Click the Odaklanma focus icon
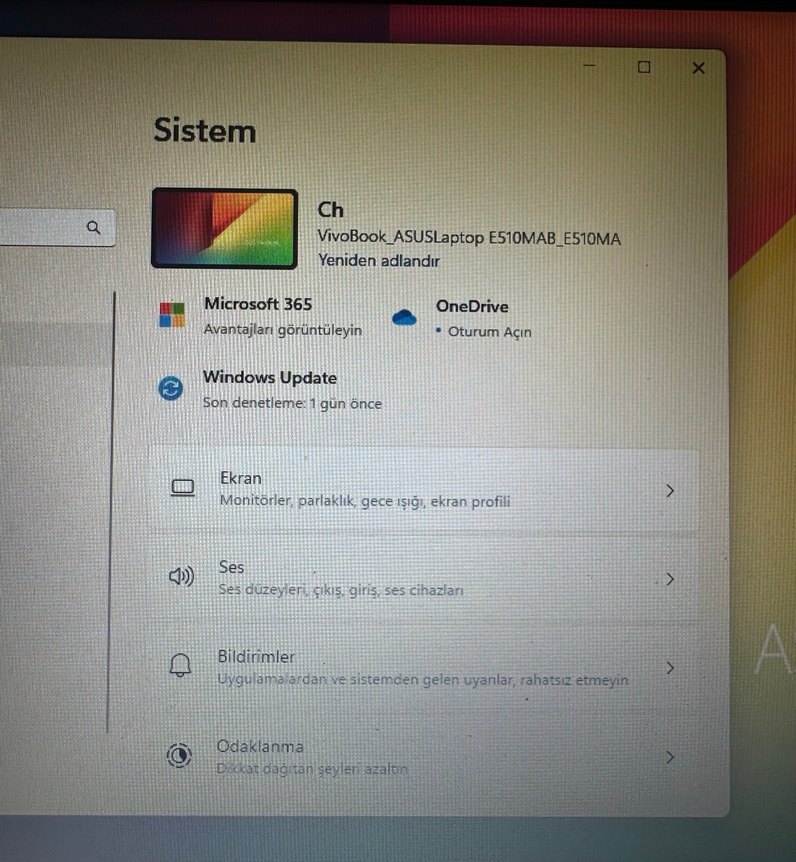Screen dimensions: 796x862 point(179,755)
